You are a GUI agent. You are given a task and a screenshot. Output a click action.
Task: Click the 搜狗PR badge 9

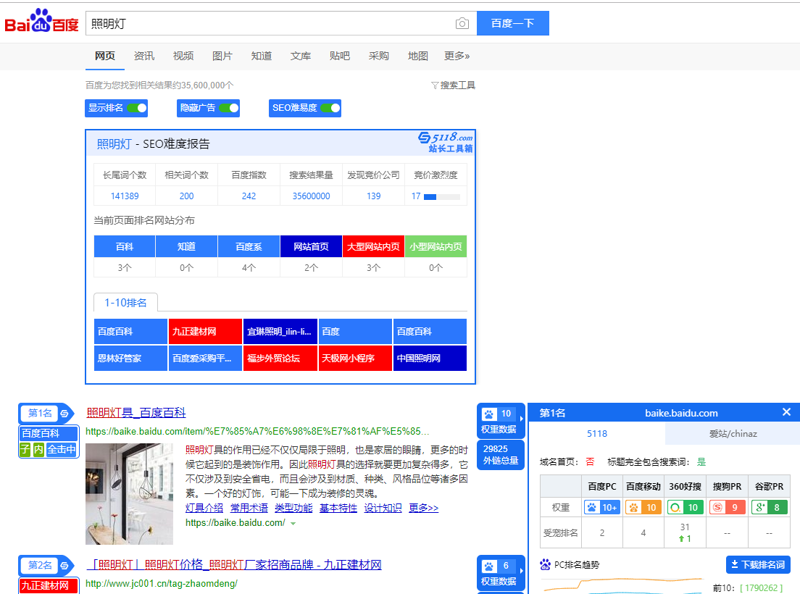click(x=727, y=507)
